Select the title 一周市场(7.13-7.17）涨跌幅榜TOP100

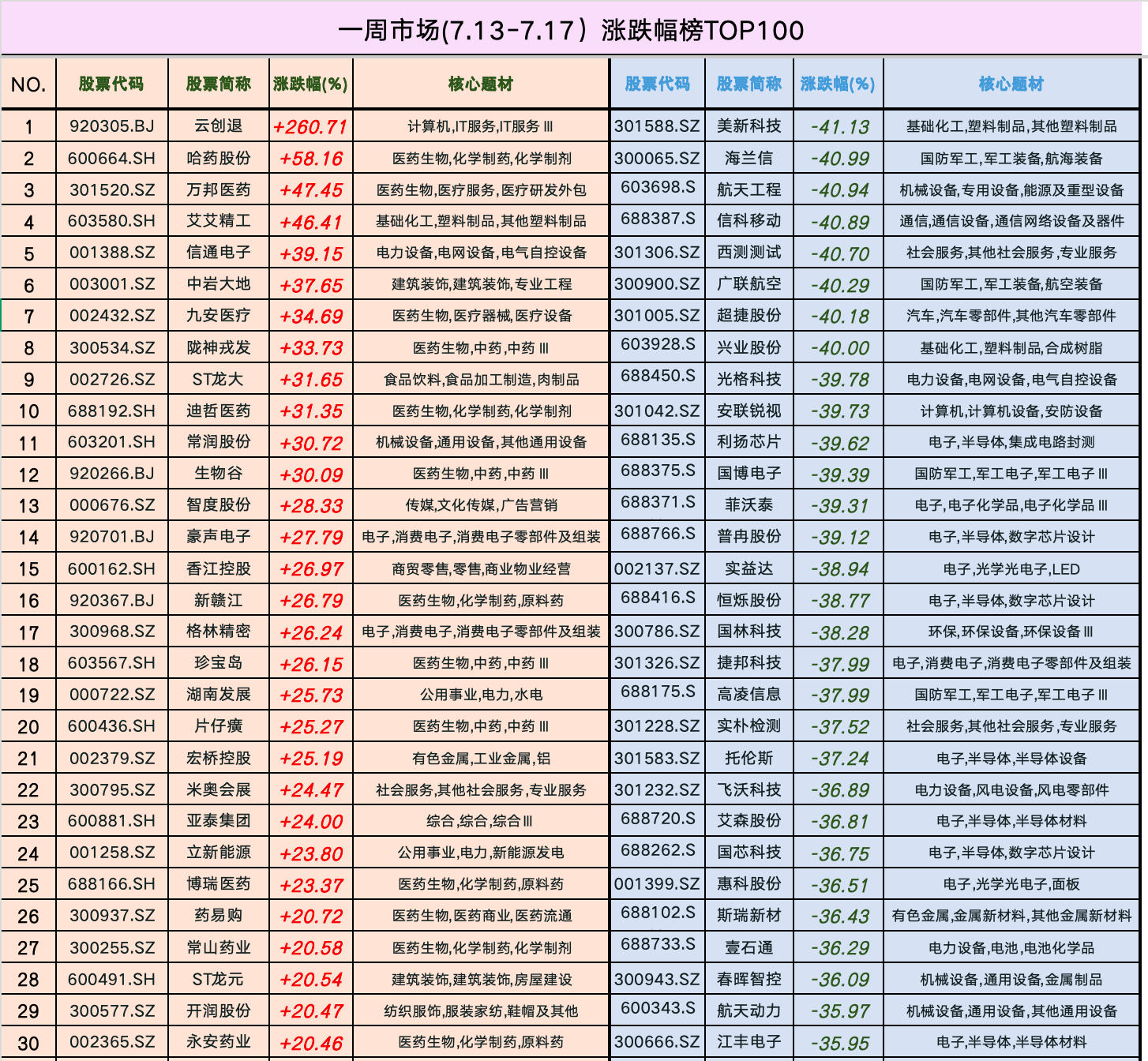pyautogui.click(x=571, y=30)
